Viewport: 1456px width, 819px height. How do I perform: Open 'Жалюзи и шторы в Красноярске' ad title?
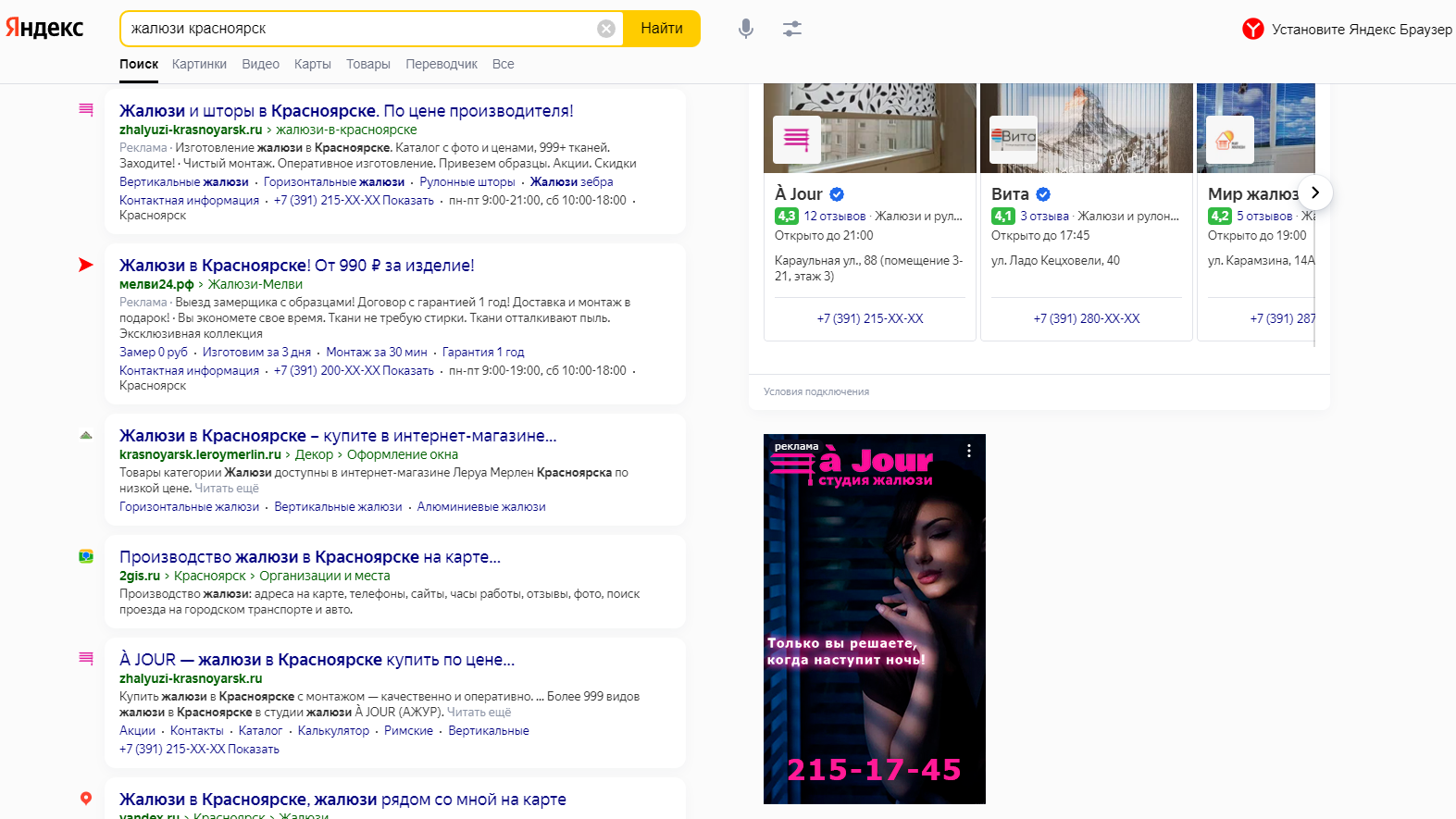point(346,110)
